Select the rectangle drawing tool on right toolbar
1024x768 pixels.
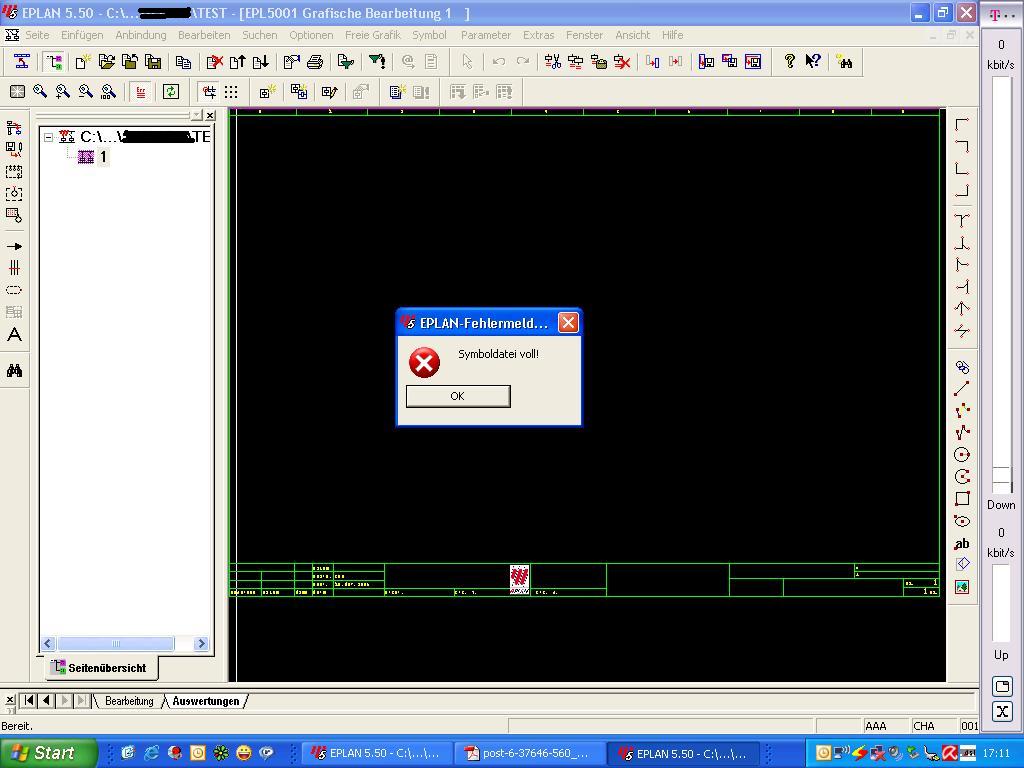tap(962, 498)
